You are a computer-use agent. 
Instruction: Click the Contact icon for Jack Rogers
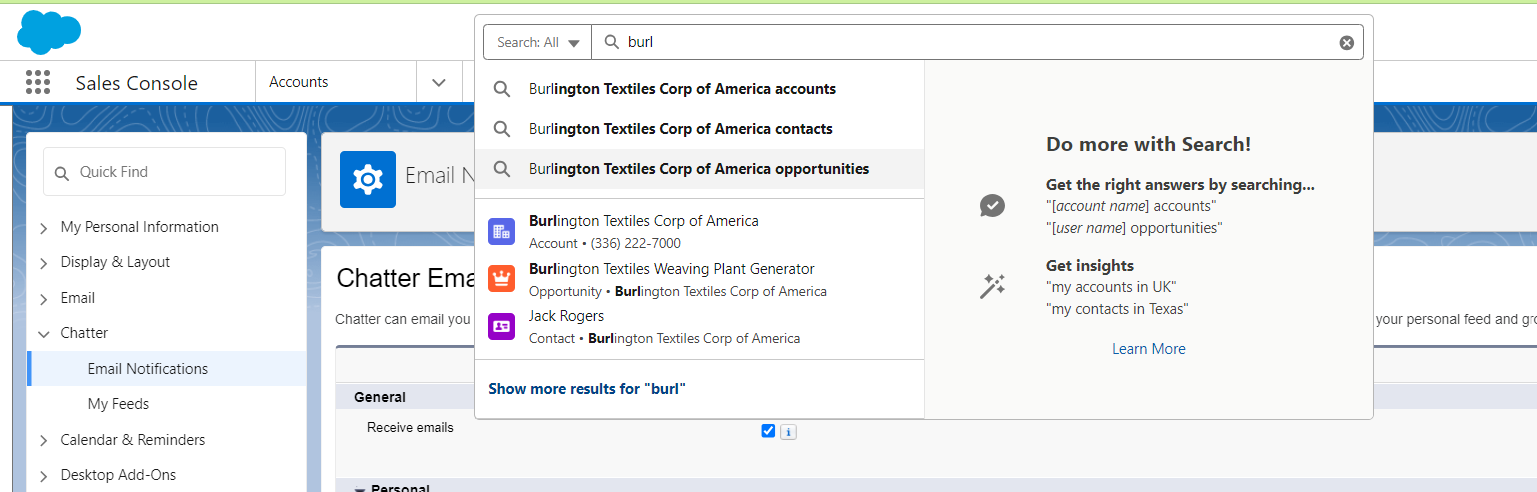(501, 326)
